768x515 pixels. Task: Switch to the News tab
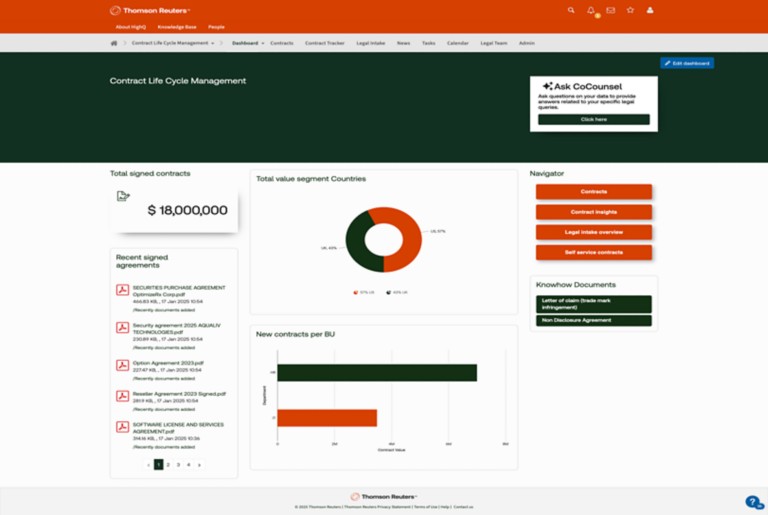(x=404, y=43)
